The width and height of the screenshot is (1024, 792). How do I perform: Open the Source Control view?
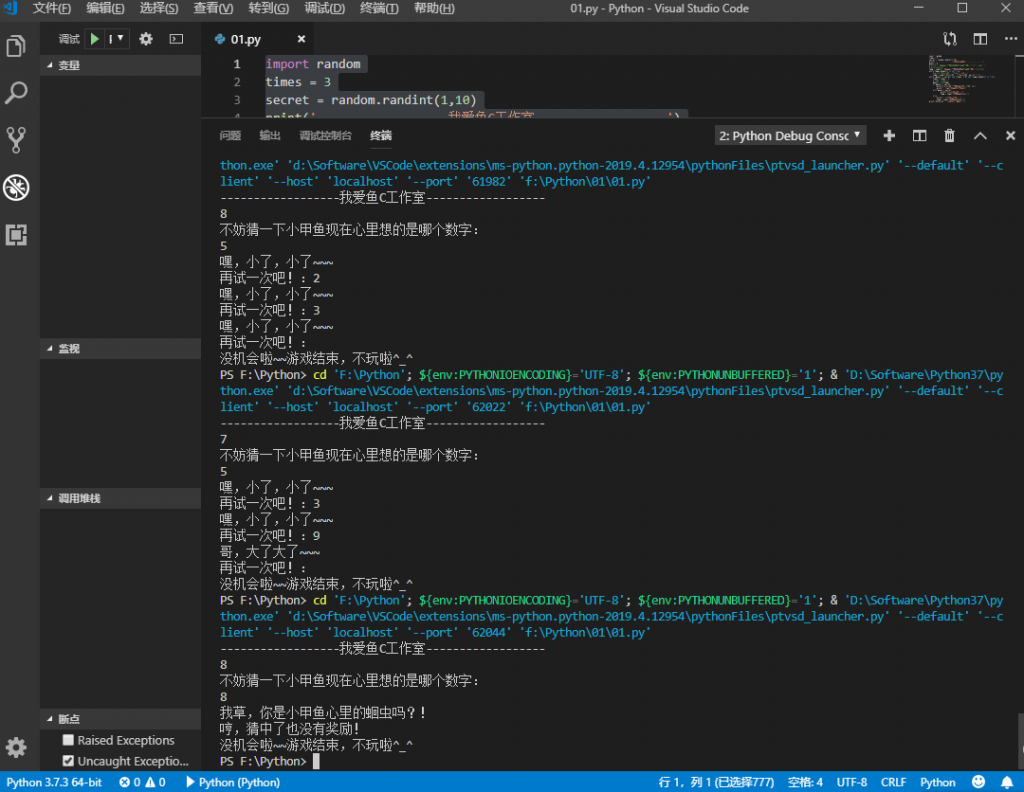pos(16,140)
